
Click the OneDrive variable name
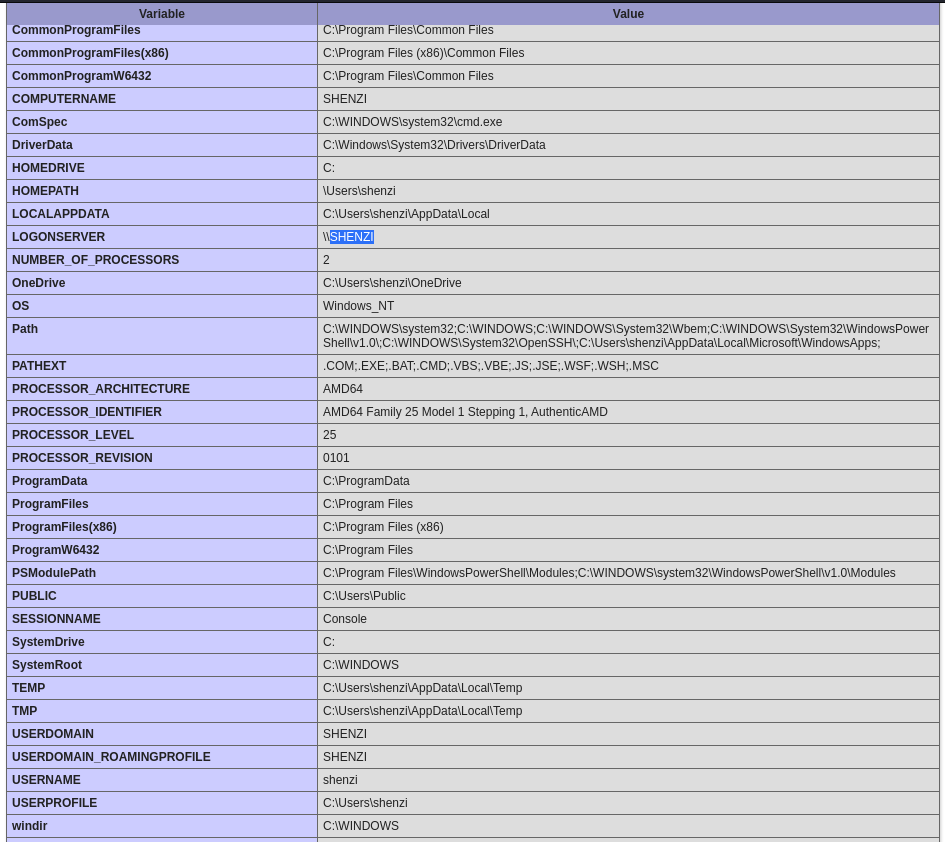tap(39, 283)
